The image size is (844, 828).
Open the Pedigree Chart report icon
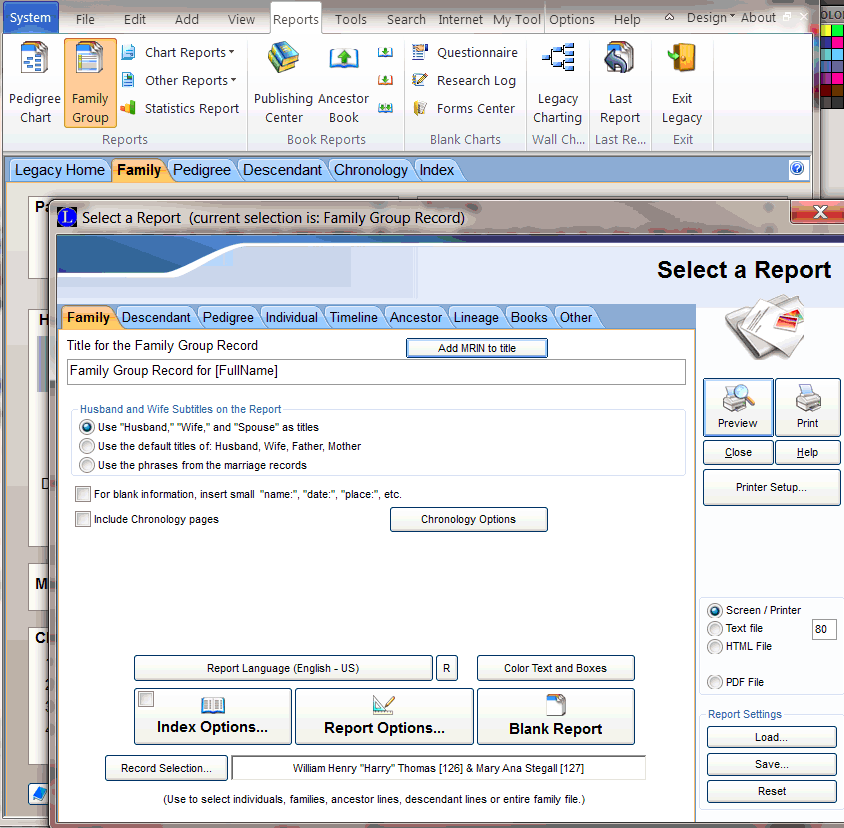click(x=34, y=58)
